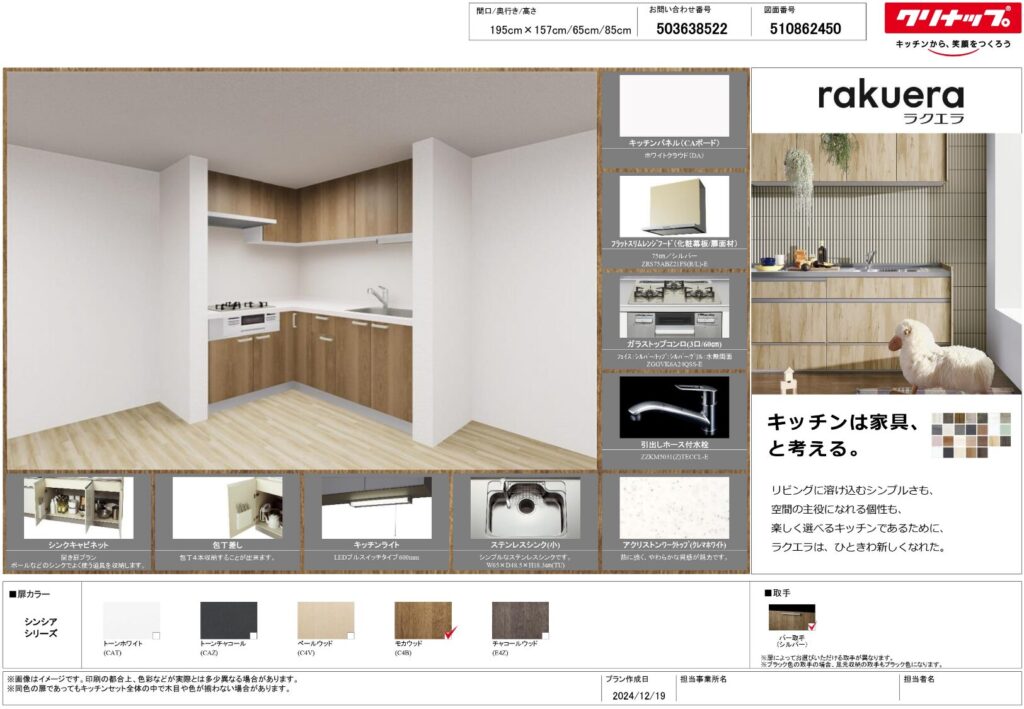Open the sink cabinet storage thumbnail

(78, 507)
